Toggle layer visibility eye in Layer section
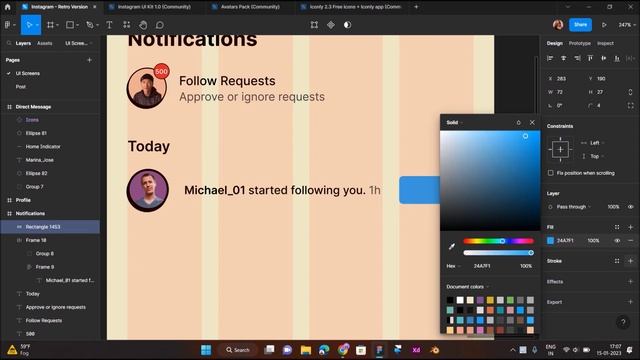 tap(631, 207)
